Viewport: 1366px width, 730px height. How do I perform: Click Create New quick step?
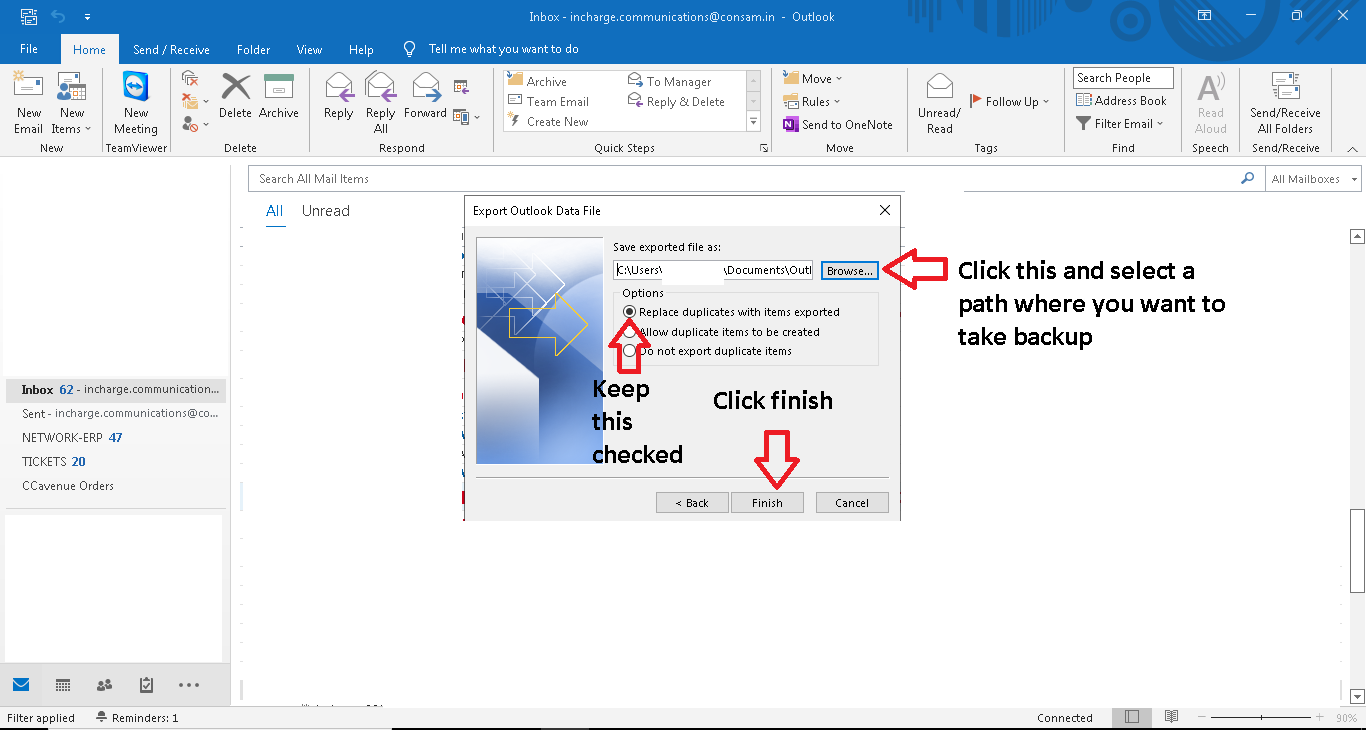tap(548, 121)
